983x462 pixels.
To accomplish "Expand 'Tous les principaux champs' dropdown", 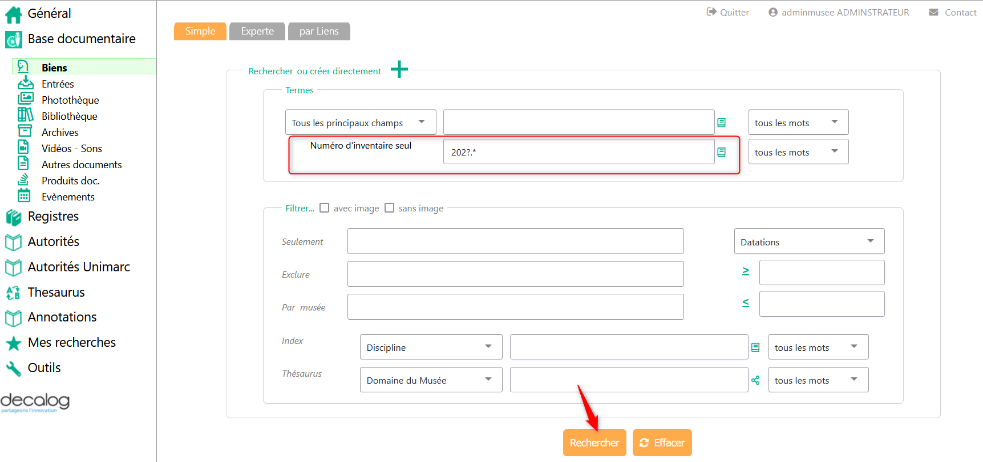I will (360, 123).
